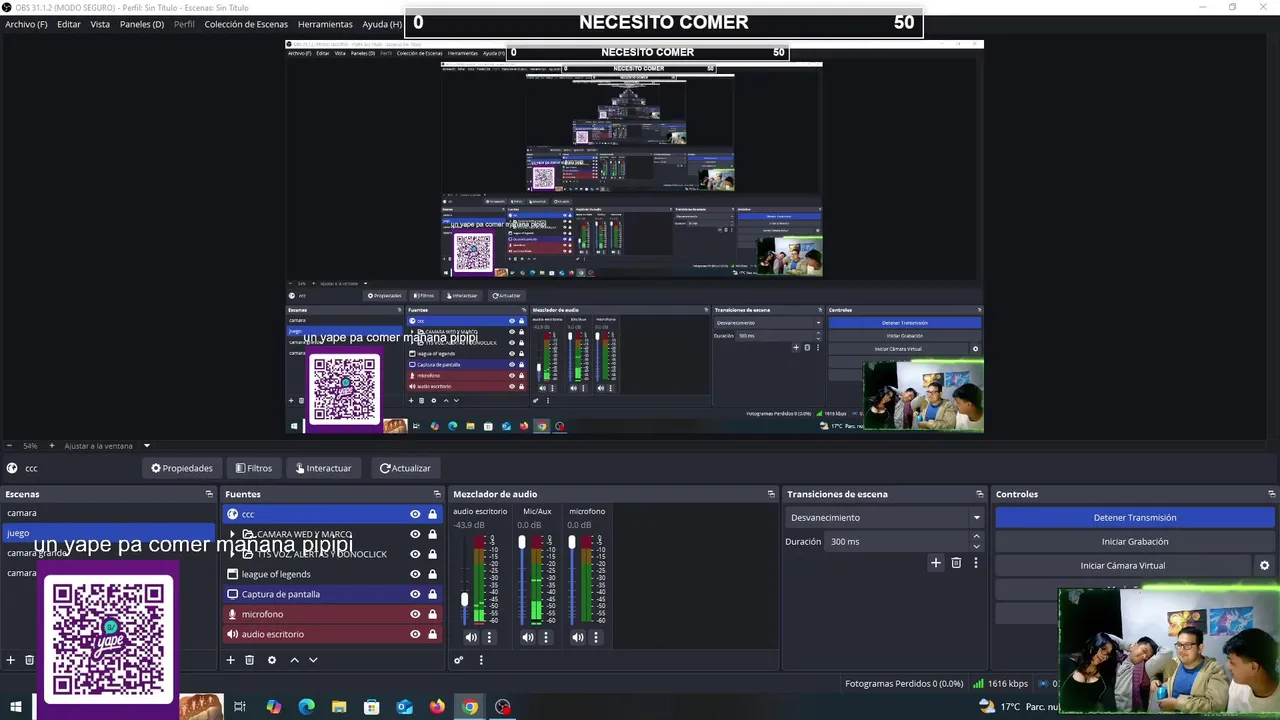Open audio mixer menu dots beside gears

click(481, 660)
